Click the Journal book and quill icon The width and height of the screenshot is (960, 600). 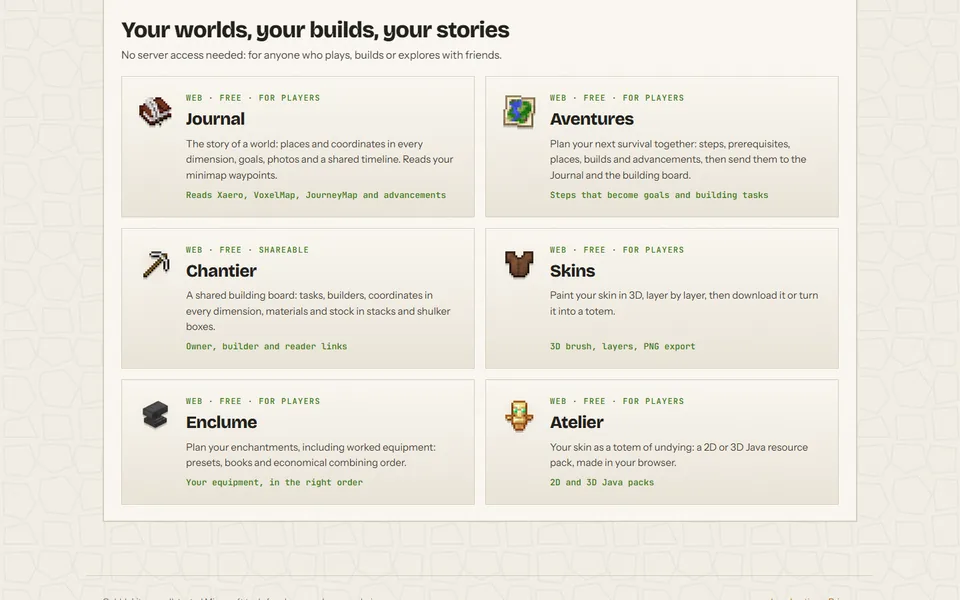[155, 111]
